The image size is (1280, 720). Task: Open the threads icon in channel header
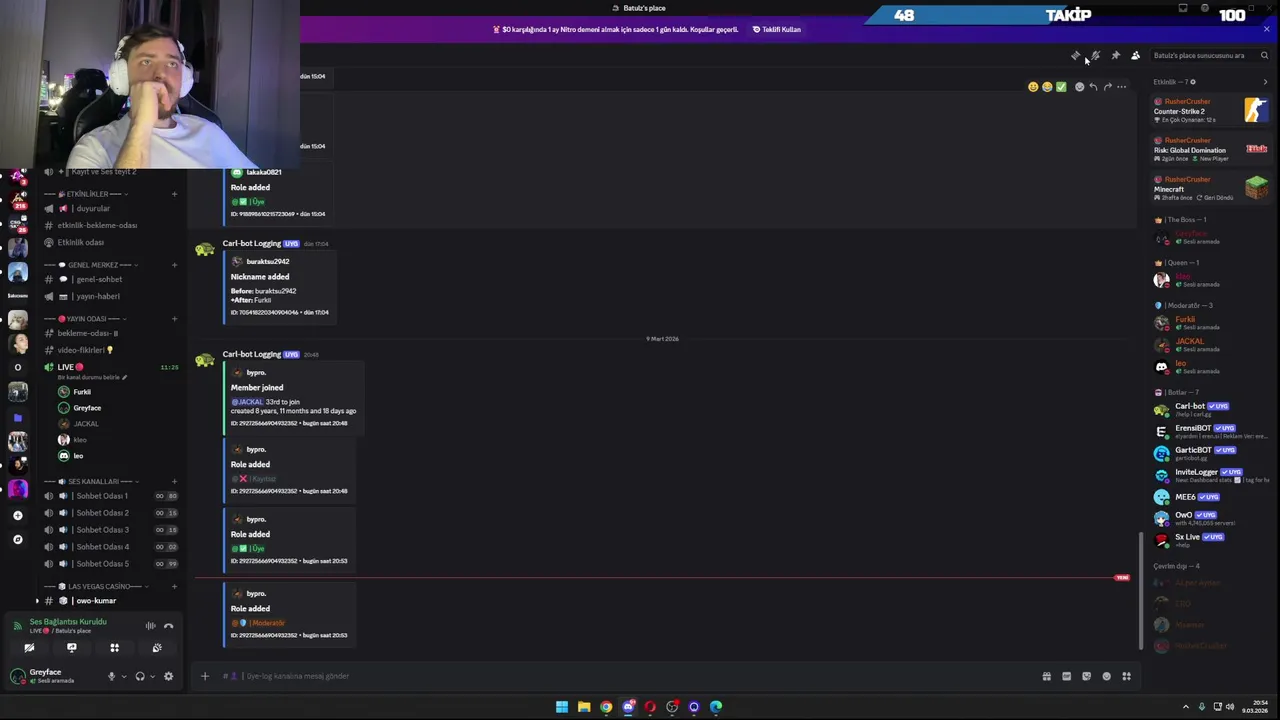pyautogui.click(x=1076, y=56)
